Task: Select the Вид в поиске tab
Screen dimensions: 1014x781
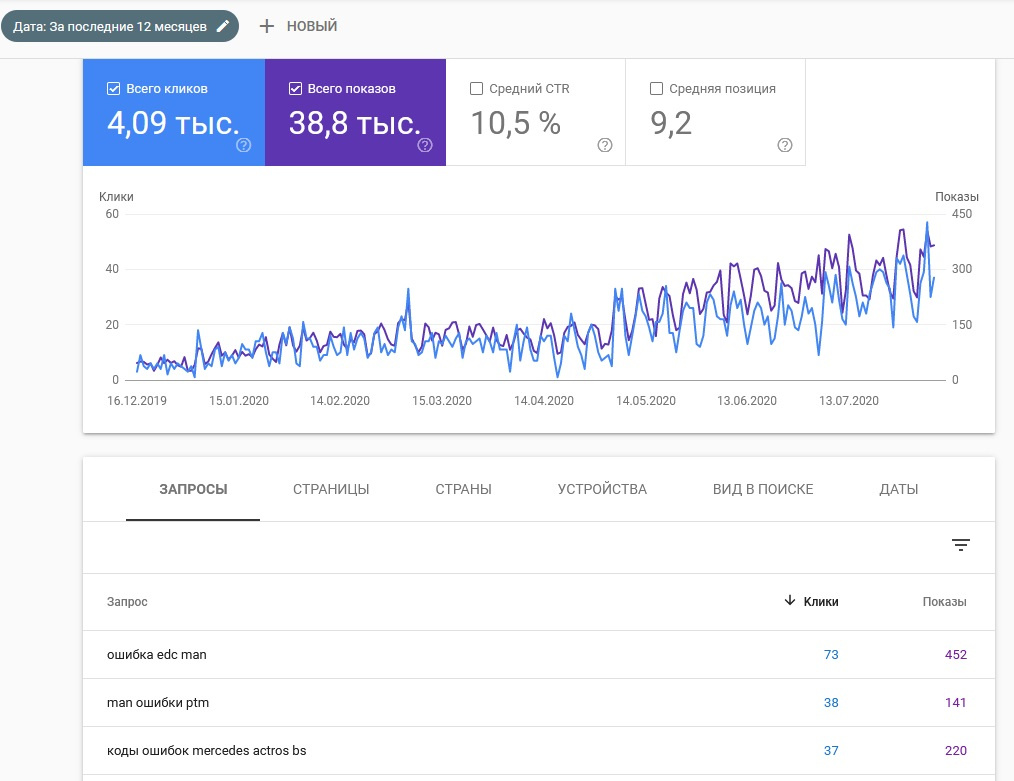Action: 763,489
